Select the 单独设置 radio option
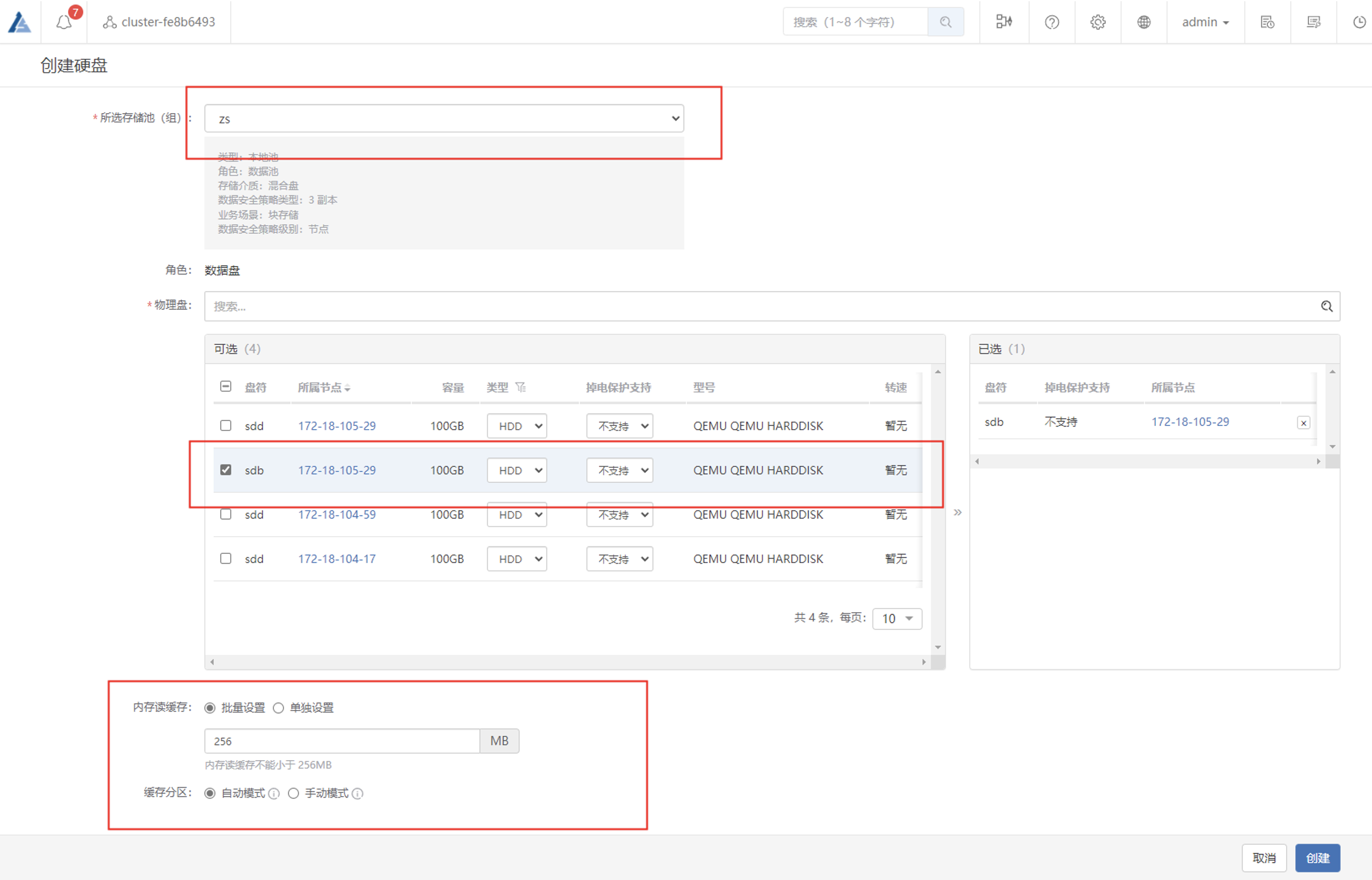This screenshot has height=880, width=1372. pos(279,708)
